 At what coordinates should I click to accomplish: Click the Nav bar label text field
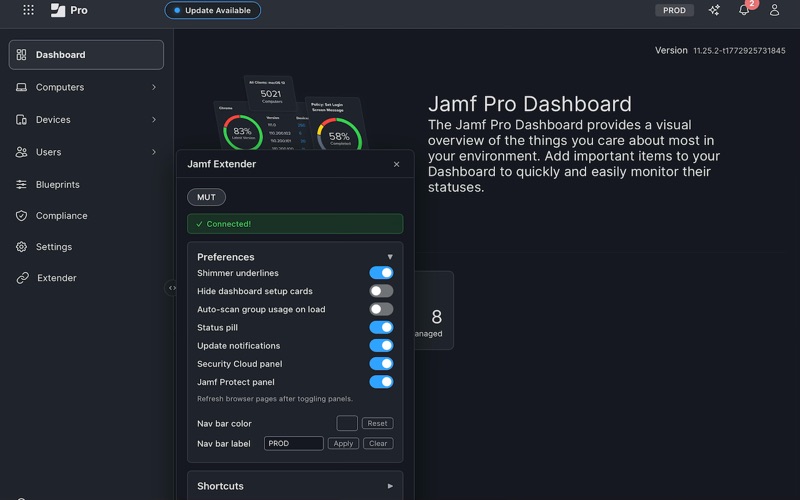(293, 444)
